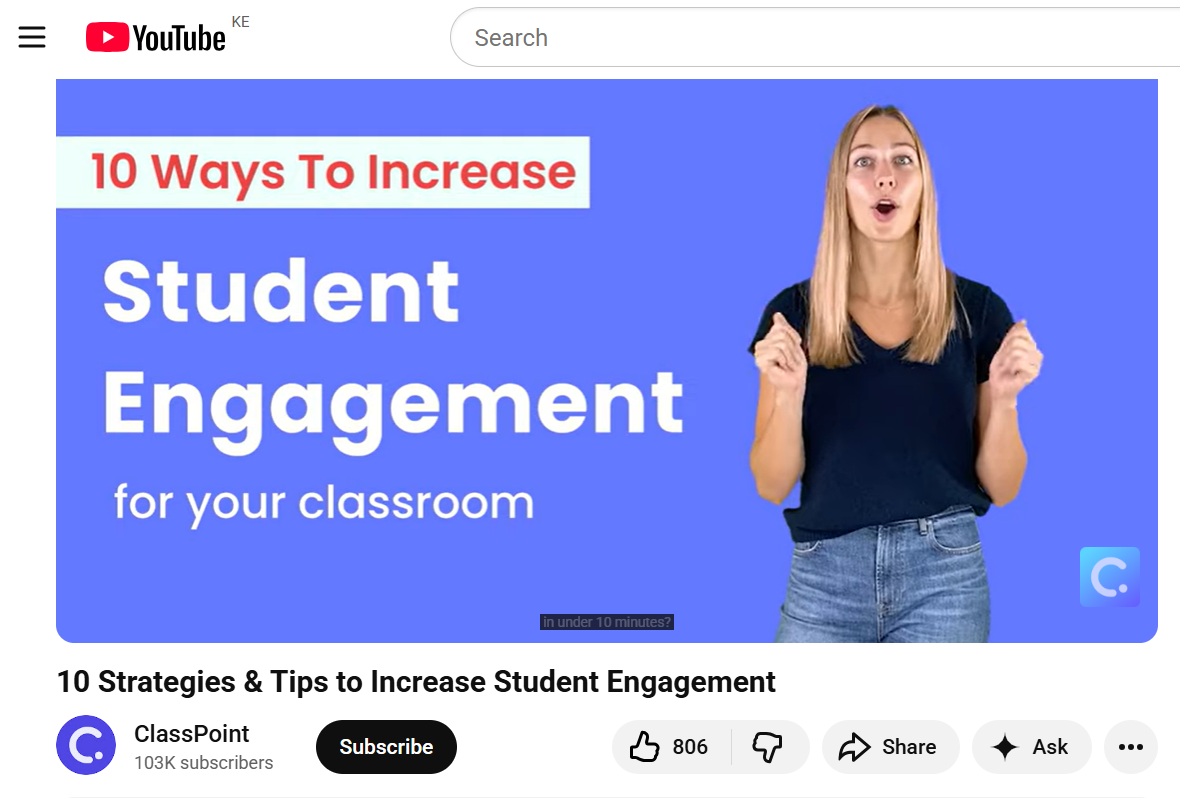The image size is (1180, 798).
Task: Click the 103K subscribers text
Action: coord(204,763)
